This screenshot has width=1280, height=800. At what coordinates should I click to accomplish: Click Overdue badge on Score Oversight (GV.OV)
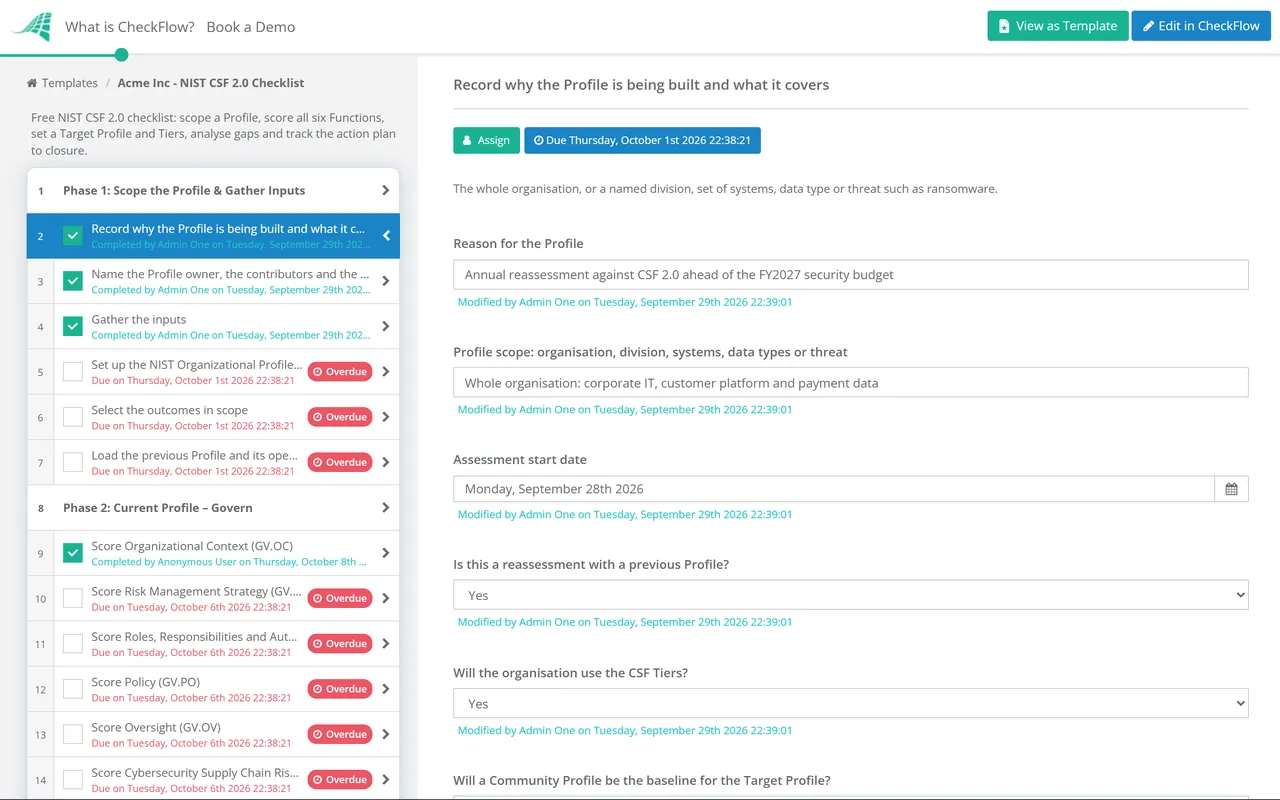pos(340,734)
